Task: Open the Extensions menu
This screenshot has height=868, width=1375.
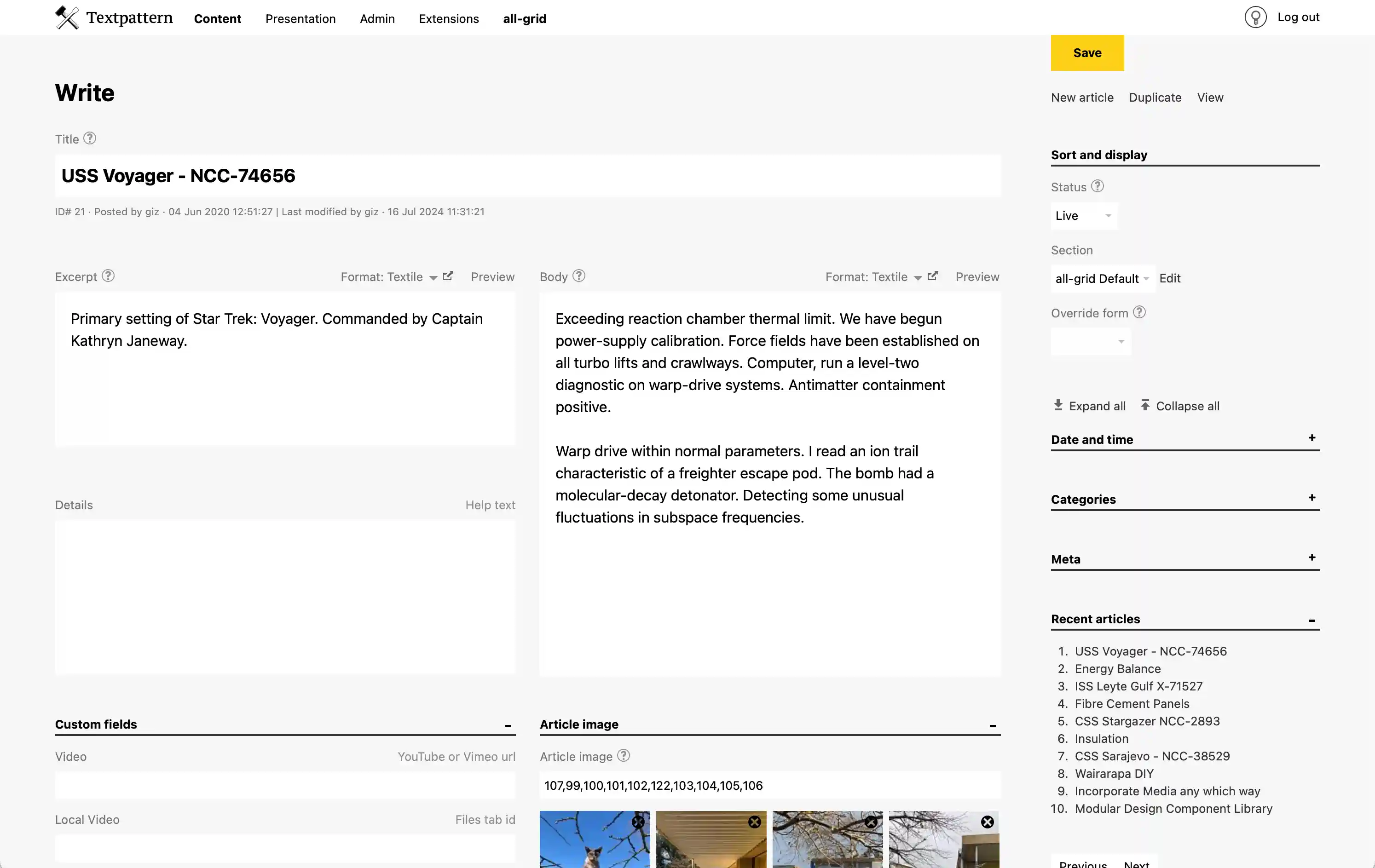Action: [x=448, y=18]
